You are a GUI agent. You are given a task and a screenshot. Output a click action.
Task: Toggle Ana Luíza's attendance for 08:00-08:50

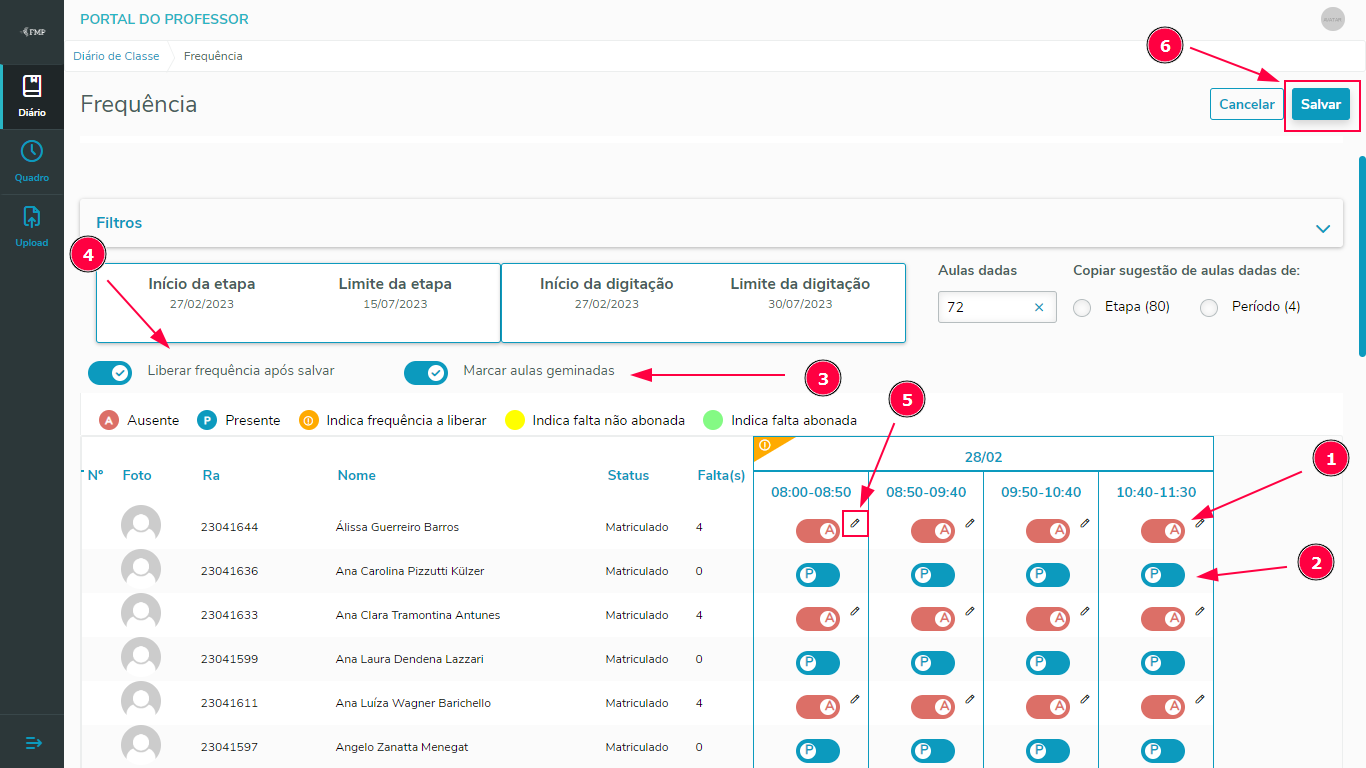[818, 707]
